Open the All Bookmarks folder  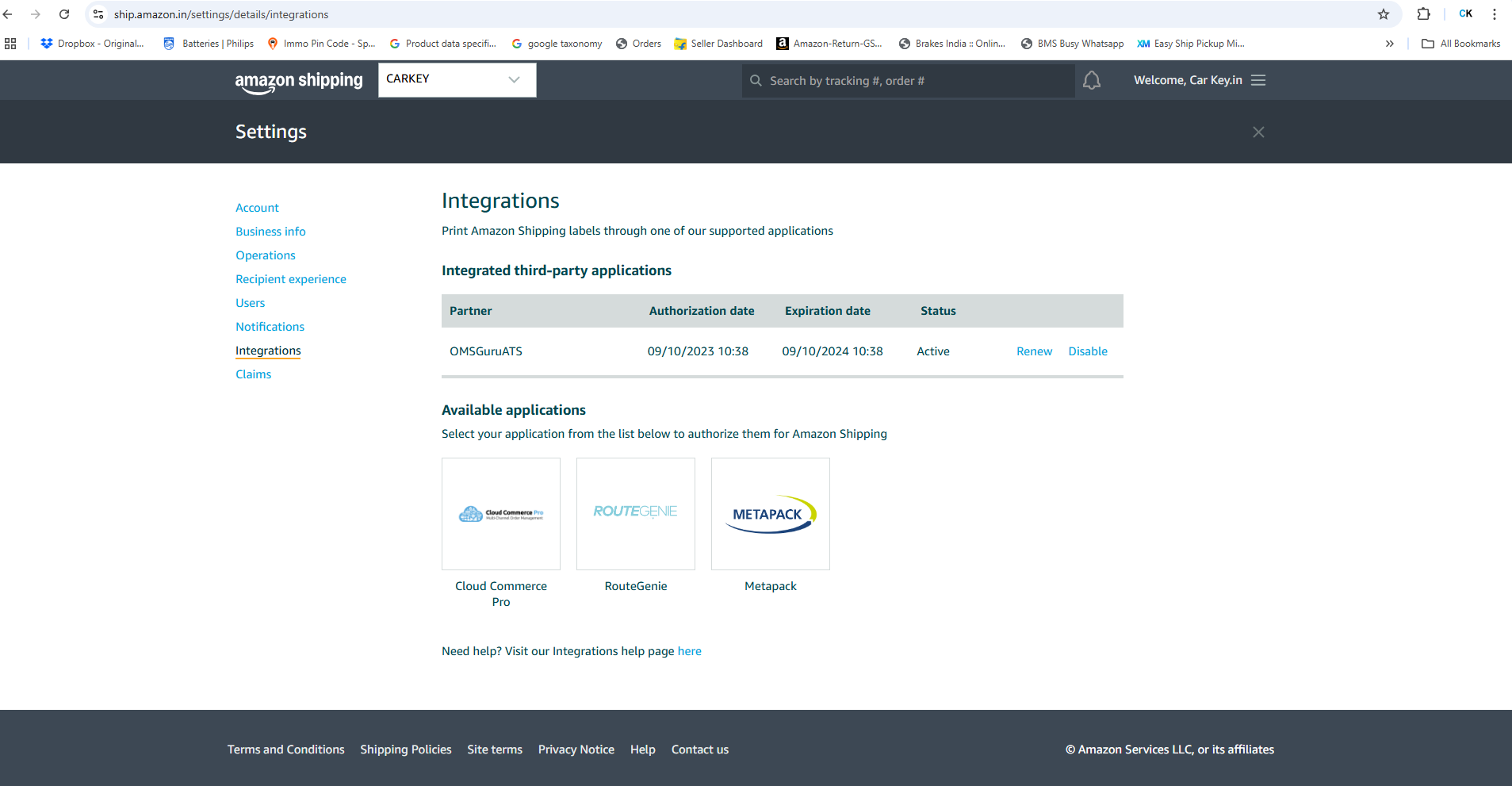(x=1460, y=44)
